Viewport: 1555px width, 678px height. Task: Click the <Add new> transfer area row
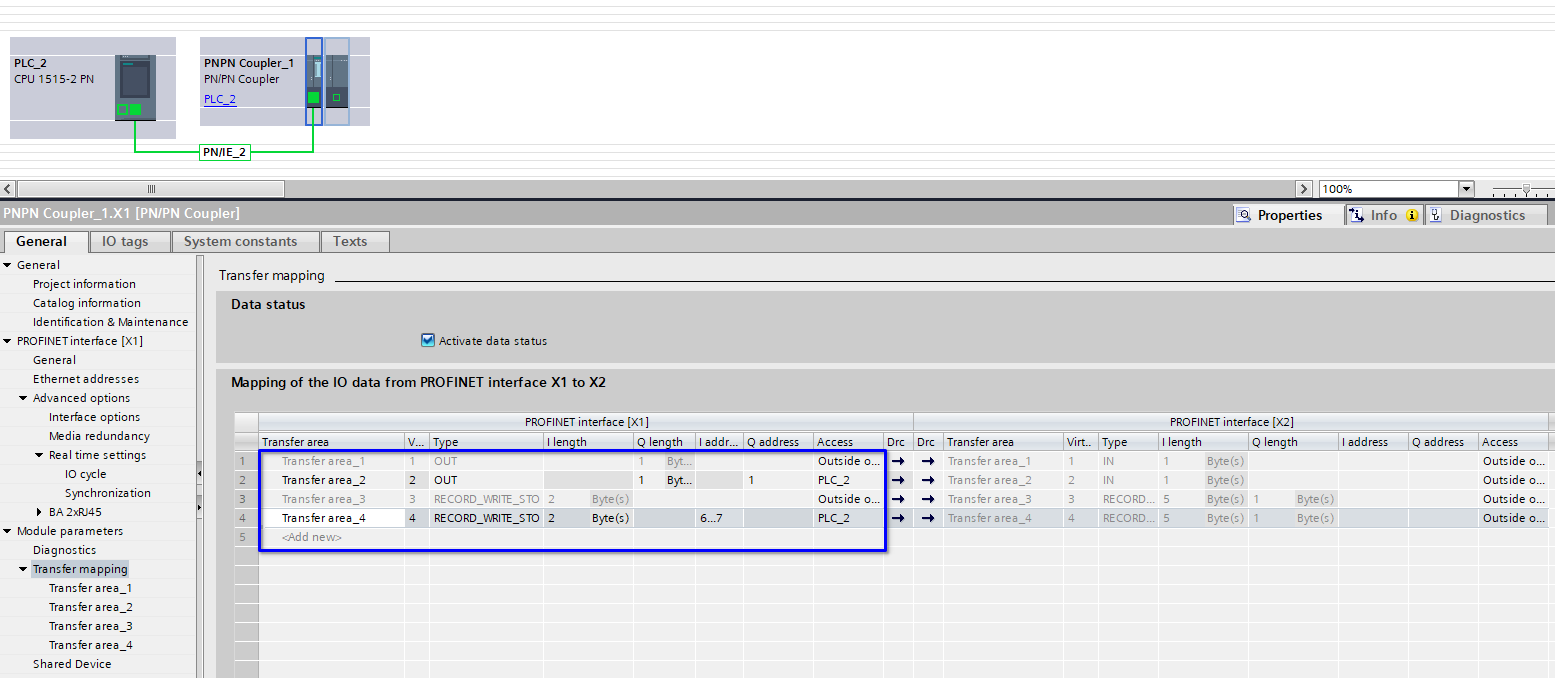pyautogui.click(x=312, y=537)
